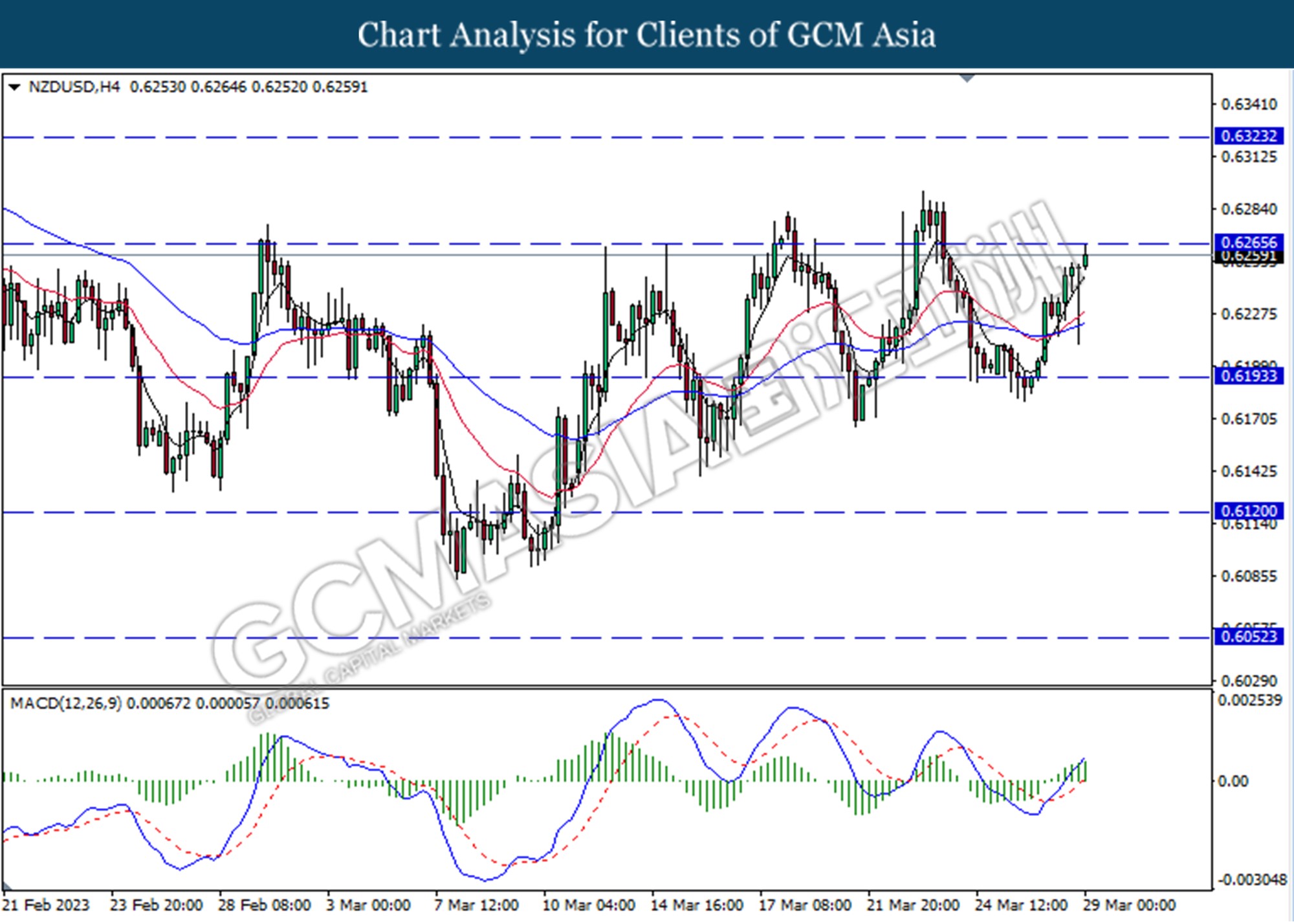Viewport: 1294px width, 924px height.
Task: Click the 0.61705 price scale value
Action: click(x=1249, y=419)
